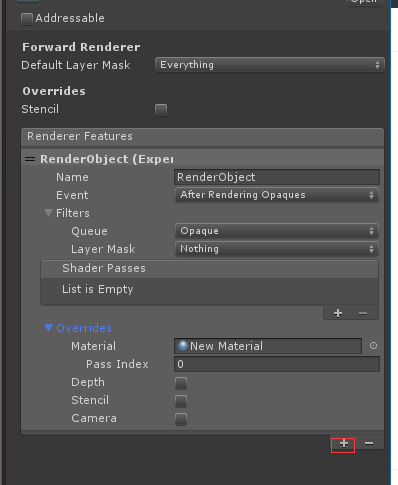Viewport: 398px width, 485px height.
Task: Enable the Depth override checkbox
Action: (x=181, y=383)
